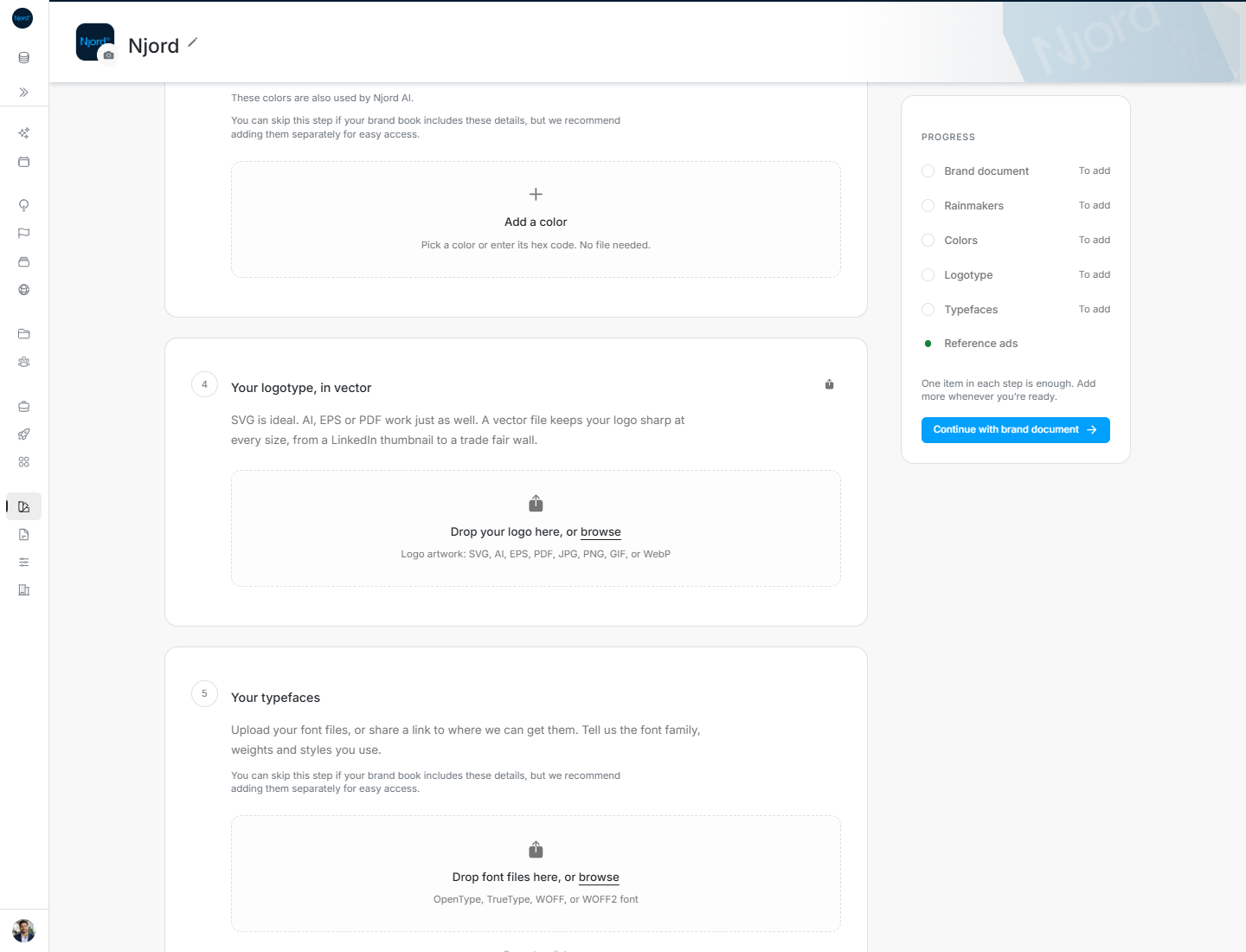The width and height of the screenshot is (1246, 952).
Task: Select the Brand document progress circle
Action: click(x=928, y=171)
